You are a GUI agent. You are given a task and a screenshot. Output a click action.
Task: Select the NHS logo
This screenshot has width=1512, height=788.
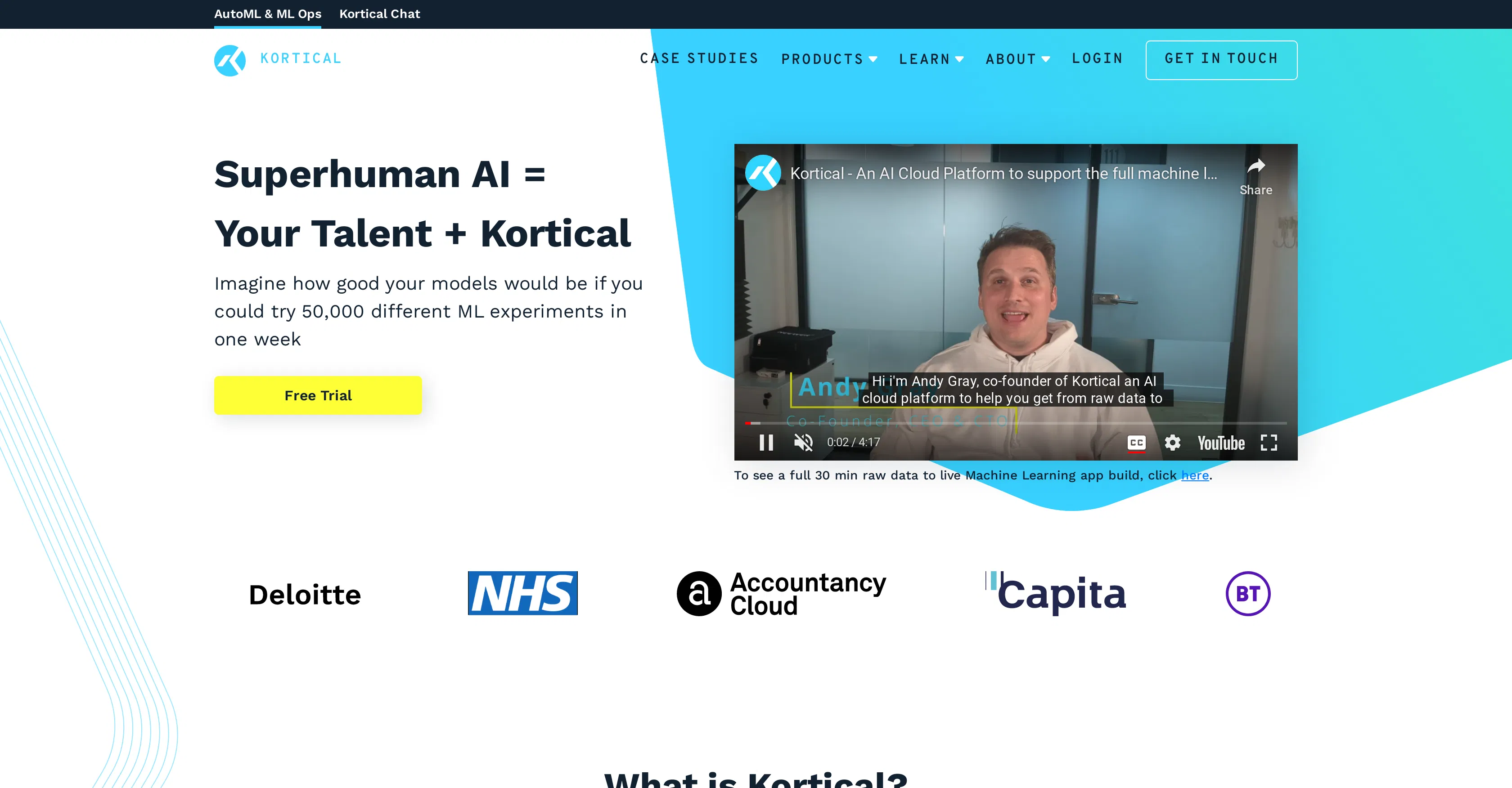[x=522, y=593]
